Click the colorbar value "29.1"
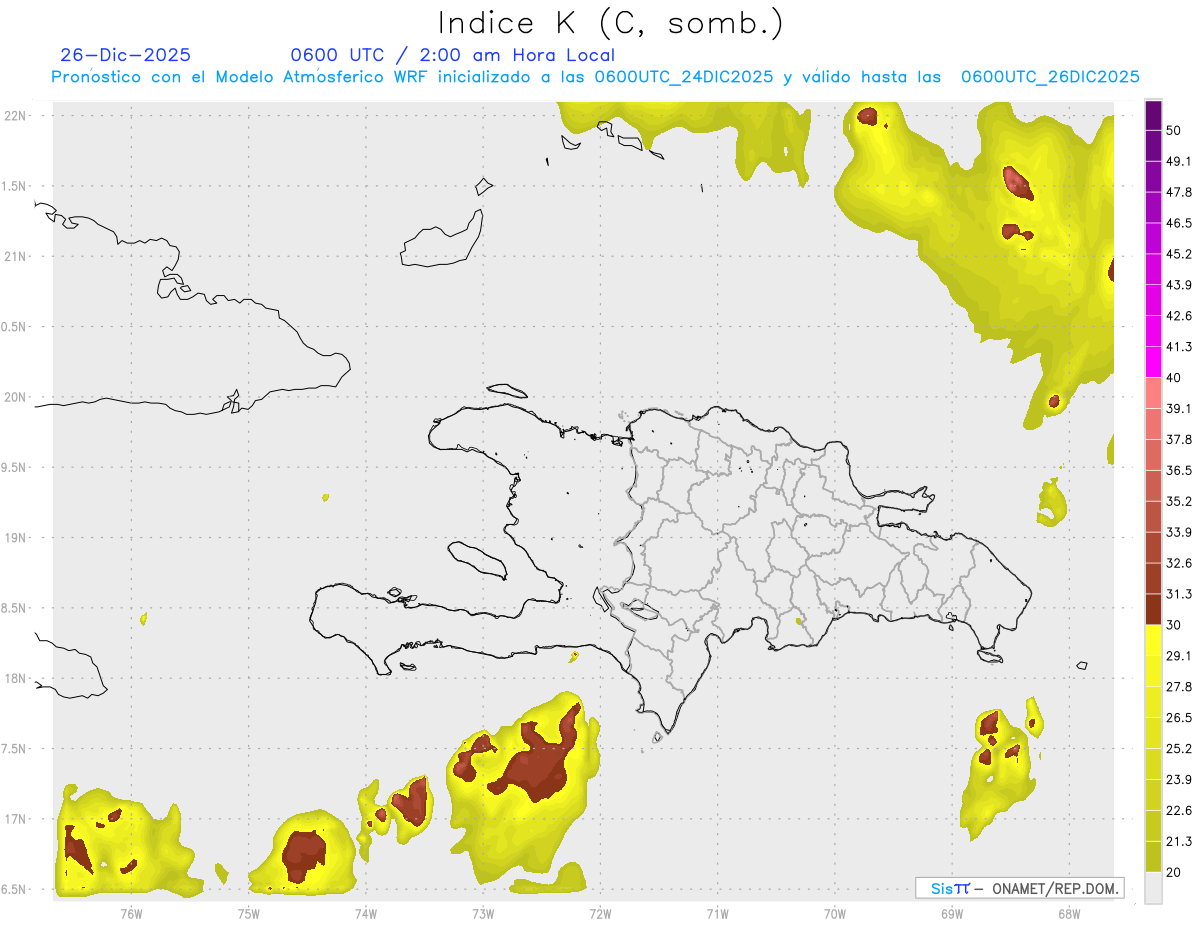Viewport: 1200px width, 927px height. coord(1179,656)
